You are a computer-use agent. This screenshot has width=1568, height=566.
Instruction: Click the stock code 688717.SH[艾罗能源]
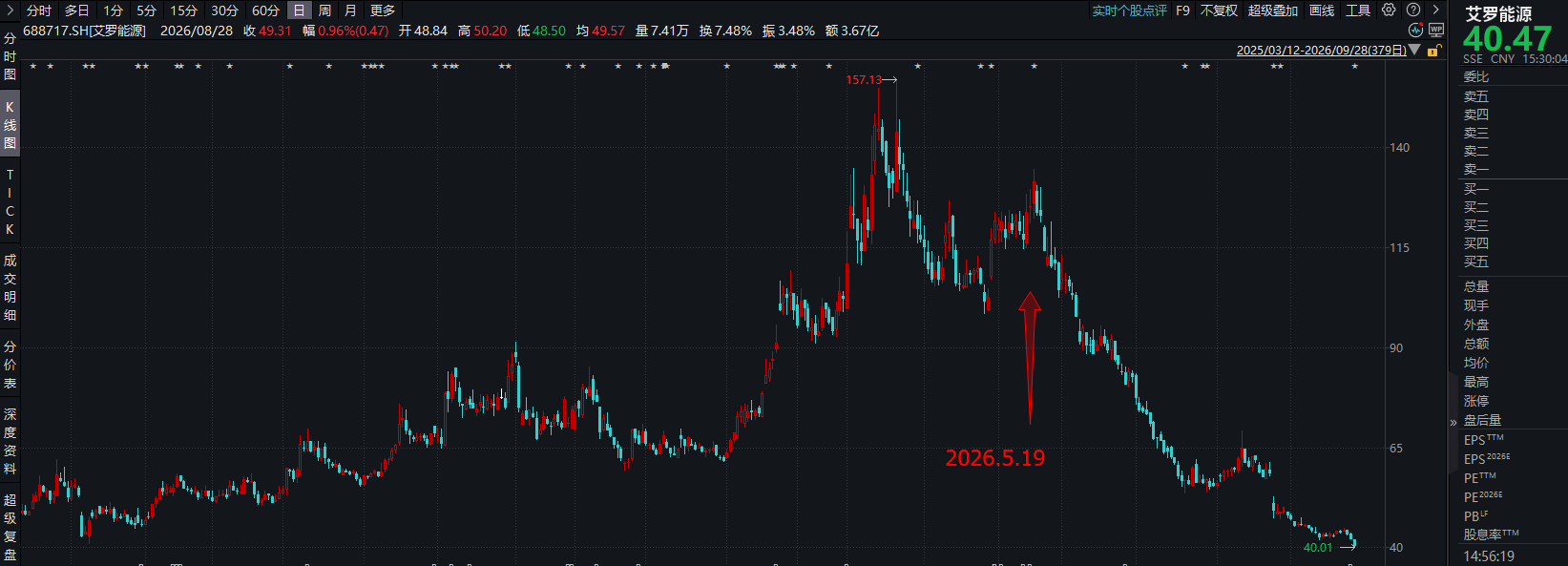coord(84,31)
